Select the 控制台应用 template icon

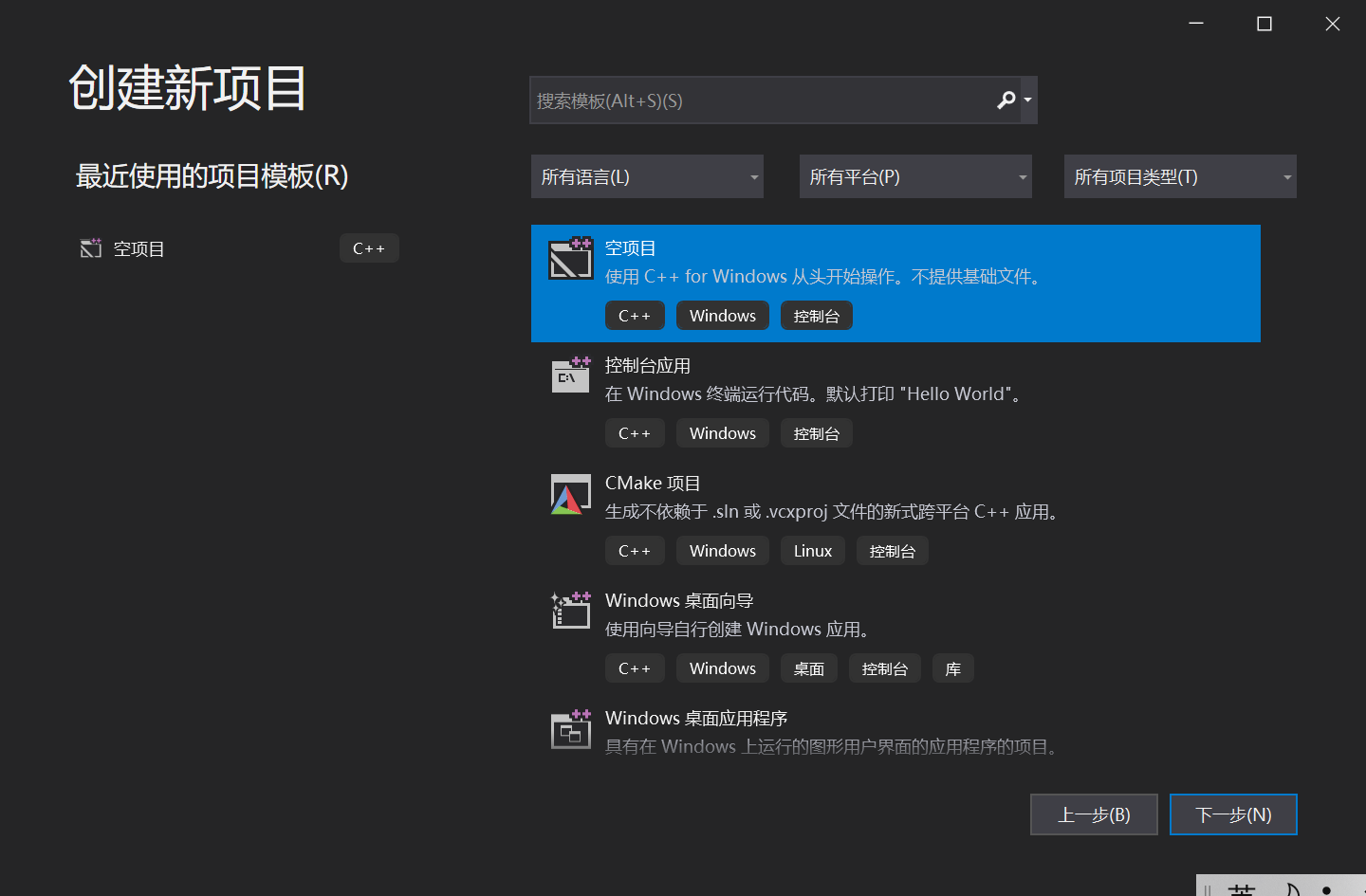[571, 375]
